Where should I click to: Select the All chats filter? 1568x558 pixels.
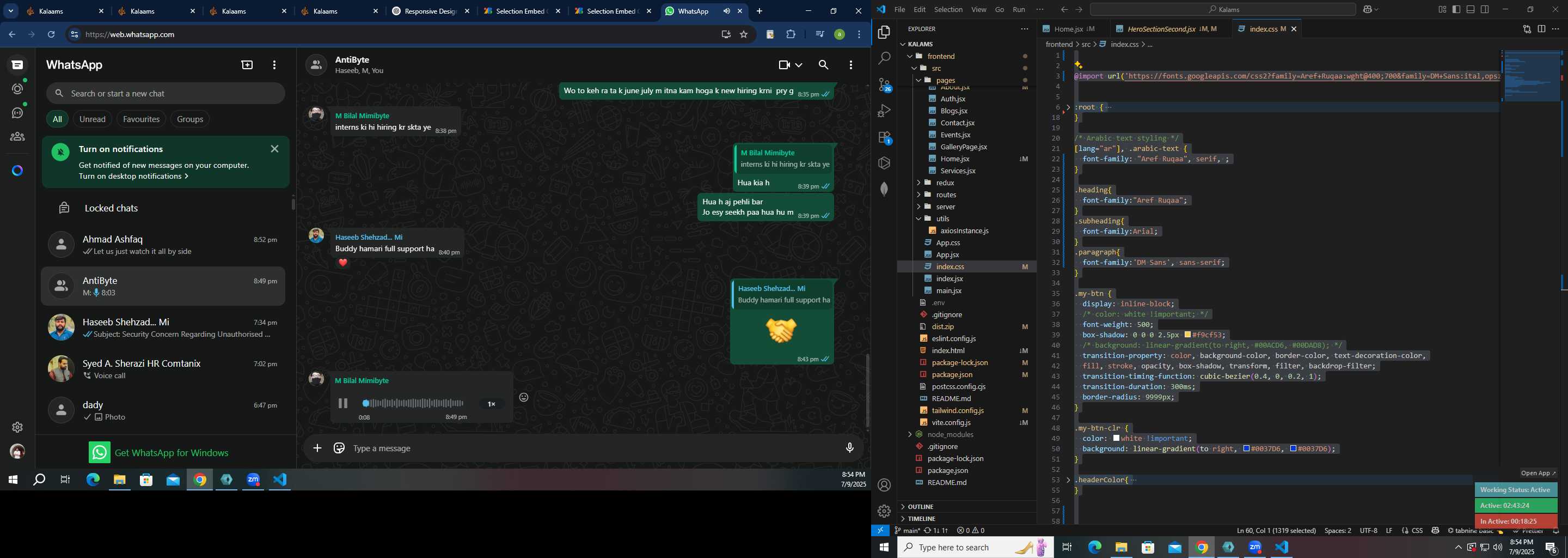(57, 119)
